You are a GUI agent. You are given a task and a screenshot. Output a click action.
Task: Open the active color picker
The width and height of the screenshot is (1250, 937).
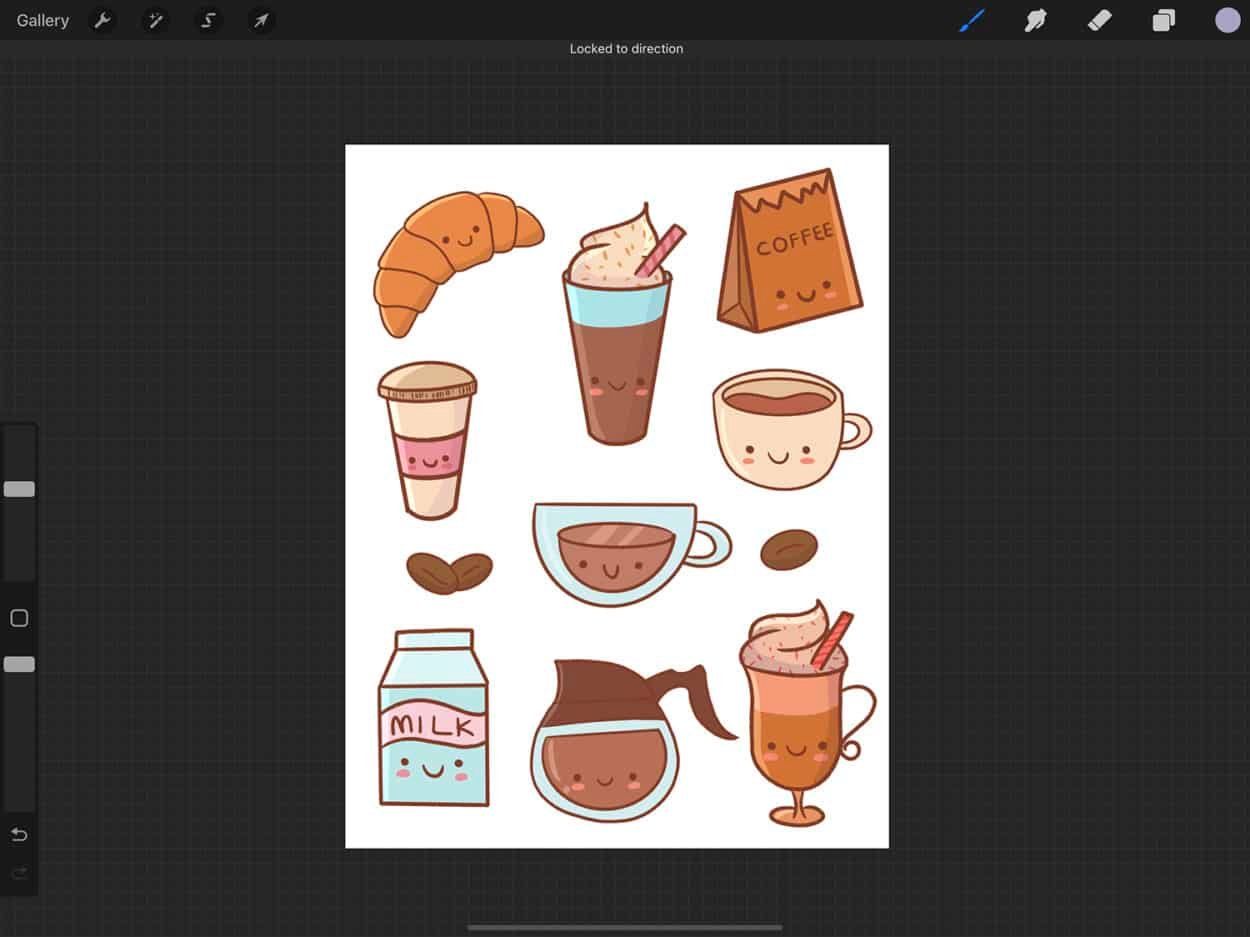pyautogui.click(x=1227, y=20)
